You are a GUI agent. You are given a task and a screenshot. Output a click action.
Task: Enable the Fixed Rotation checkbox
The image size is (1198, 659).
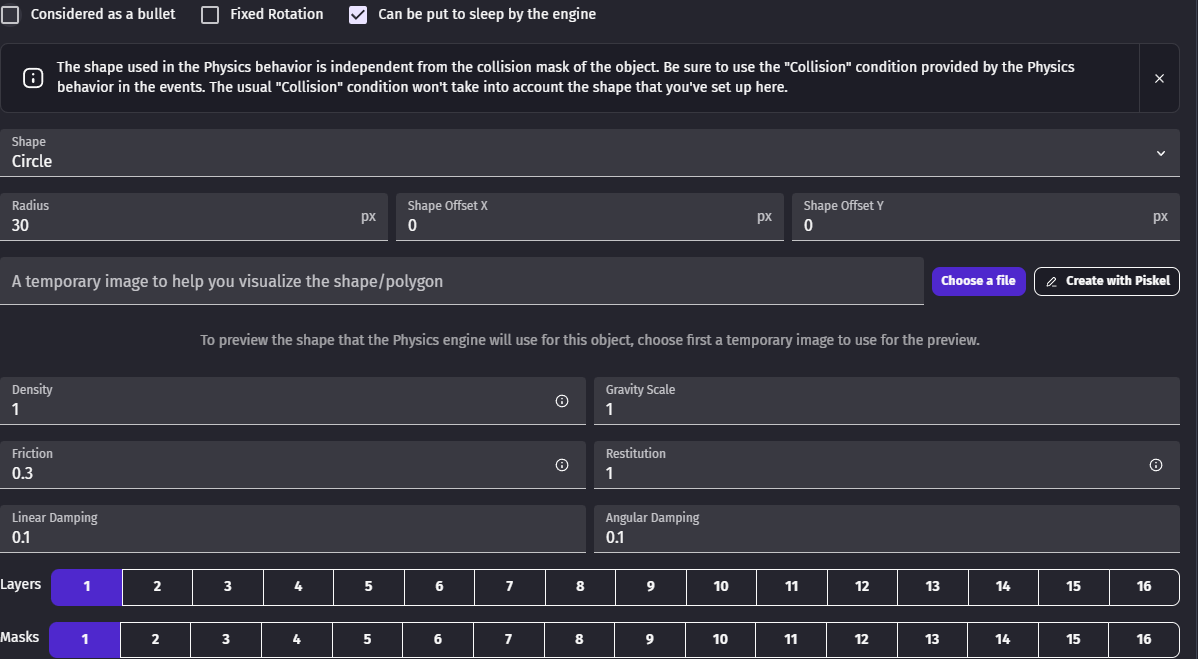210,15
